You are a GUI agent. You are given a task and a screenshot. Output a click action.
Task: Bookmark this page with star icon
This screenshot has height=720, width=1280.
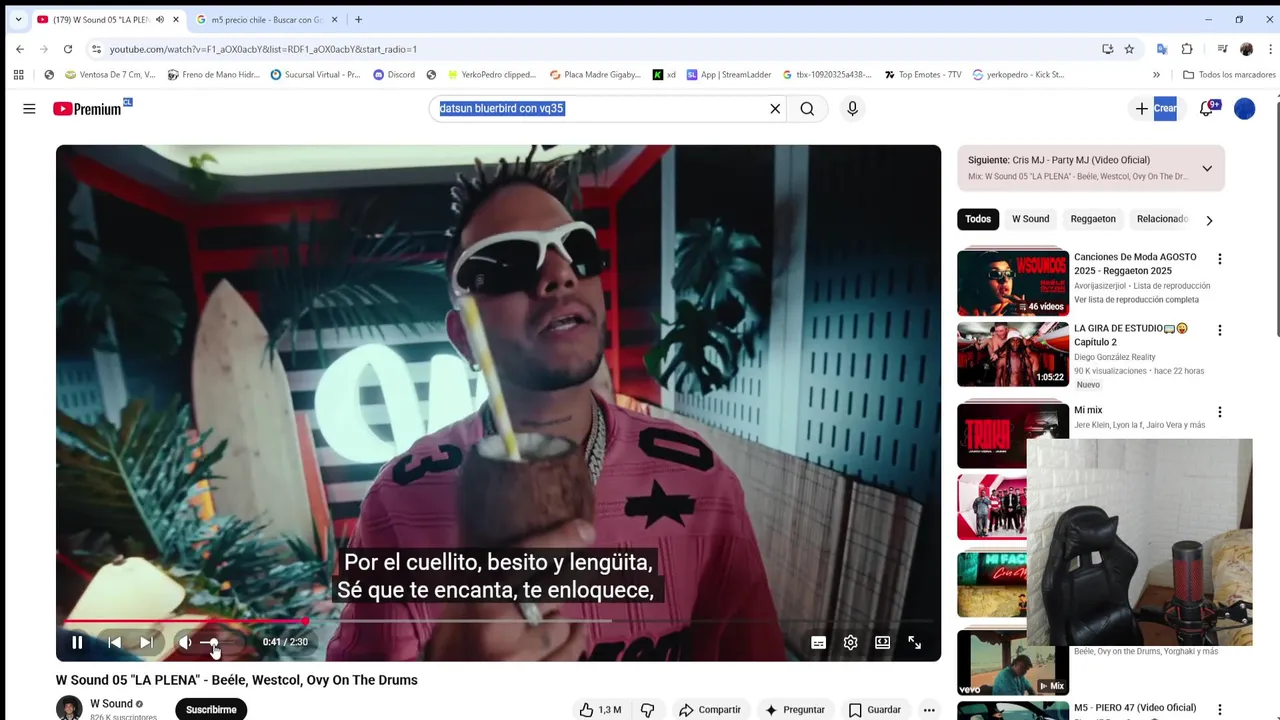click(1129, 49)
